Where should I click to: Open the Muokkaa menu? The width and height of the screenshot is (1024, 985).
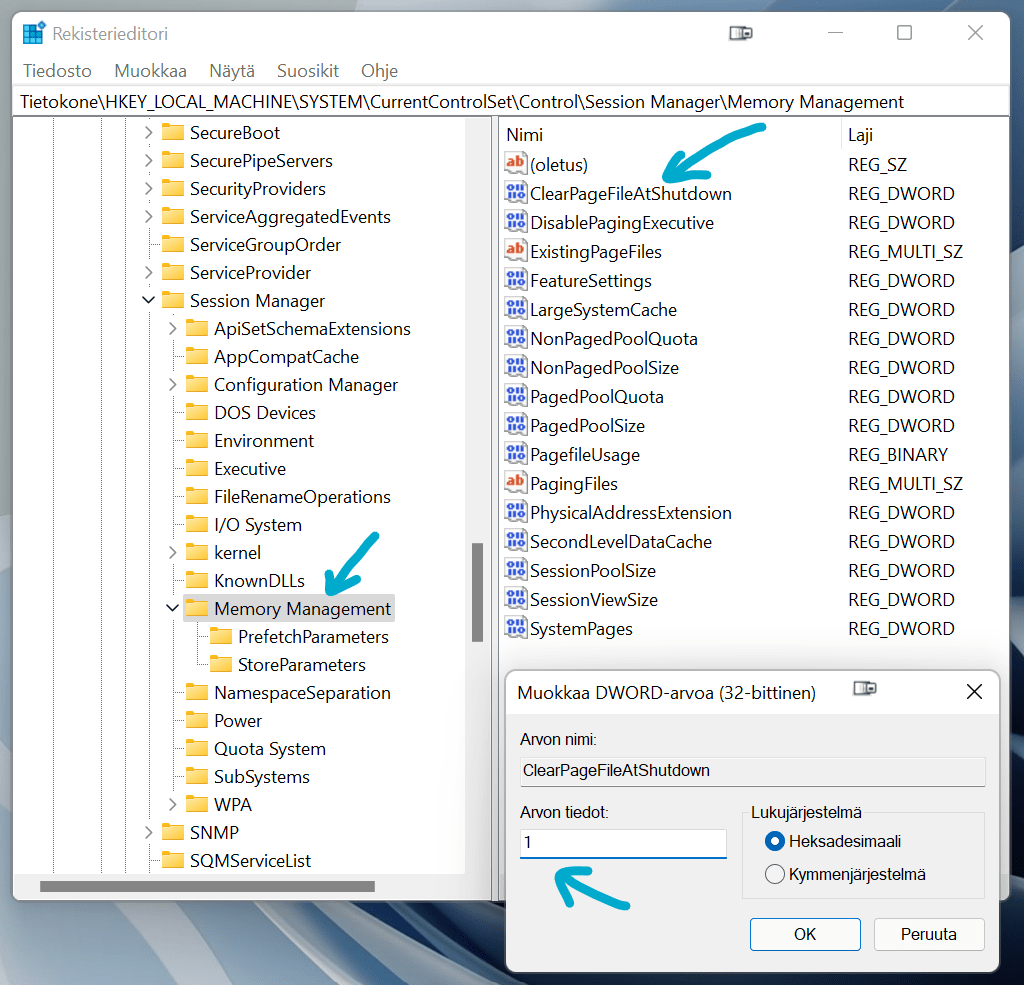pyautogui.click(x=150, y=71)
